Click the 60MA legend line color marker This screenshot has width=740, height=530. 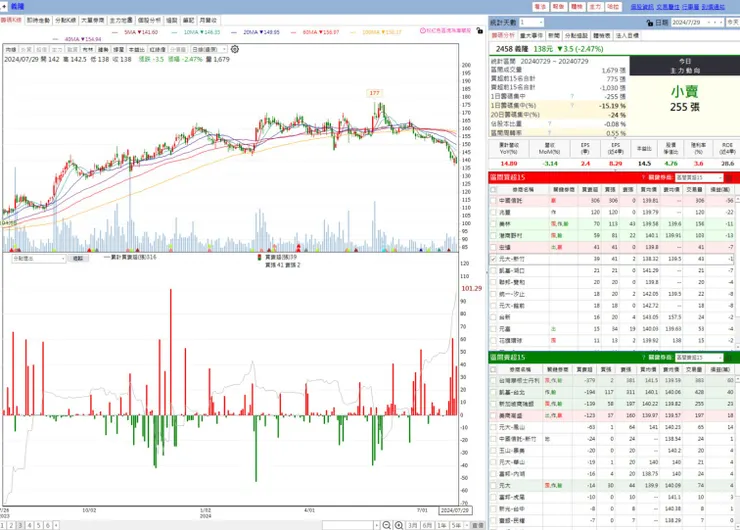294,32
